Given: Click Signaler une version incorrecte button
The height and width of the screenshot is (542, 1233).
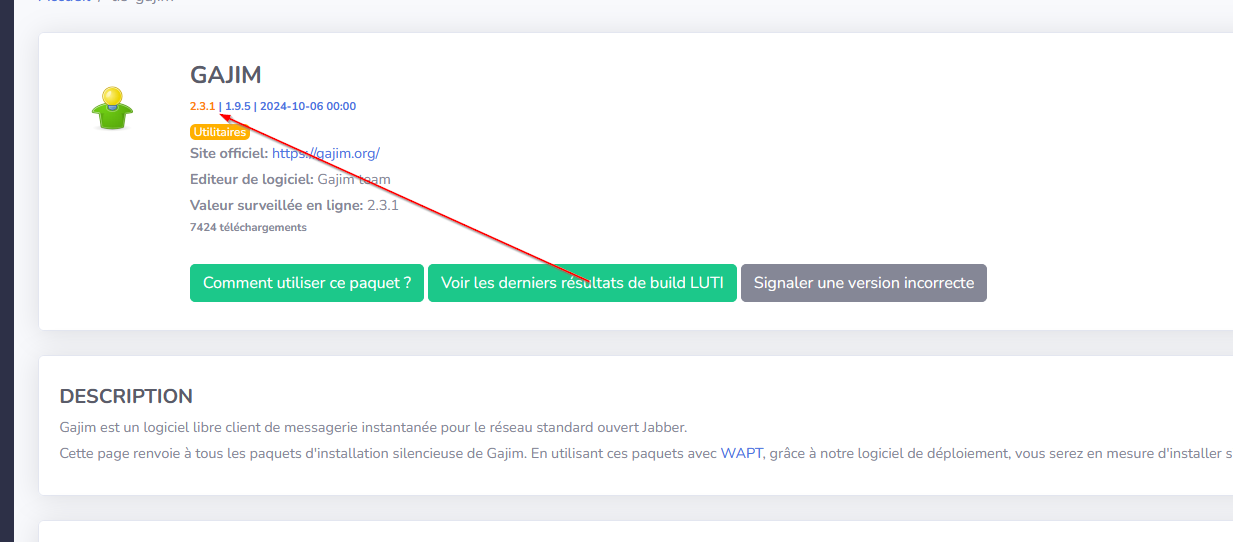Looking at the screenshot, I should (864, 283).
